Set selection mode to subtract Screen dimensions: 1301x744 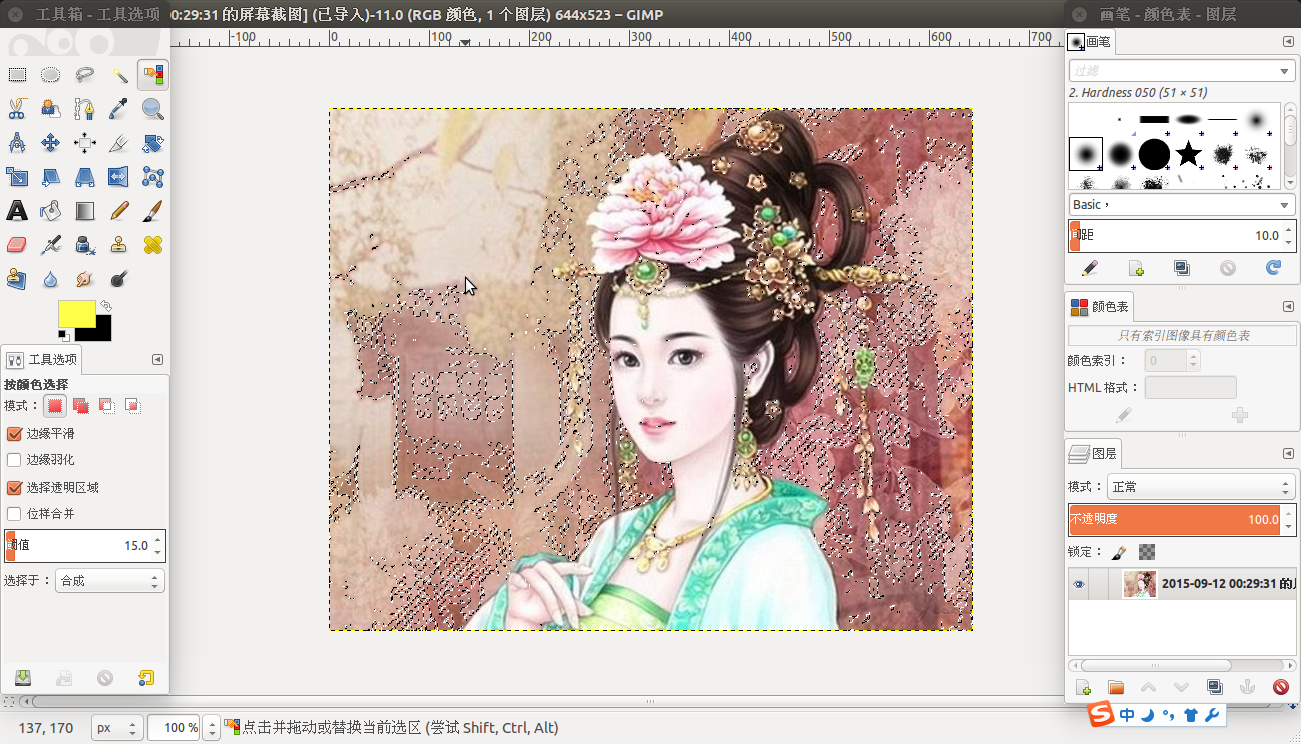point(107,406)
